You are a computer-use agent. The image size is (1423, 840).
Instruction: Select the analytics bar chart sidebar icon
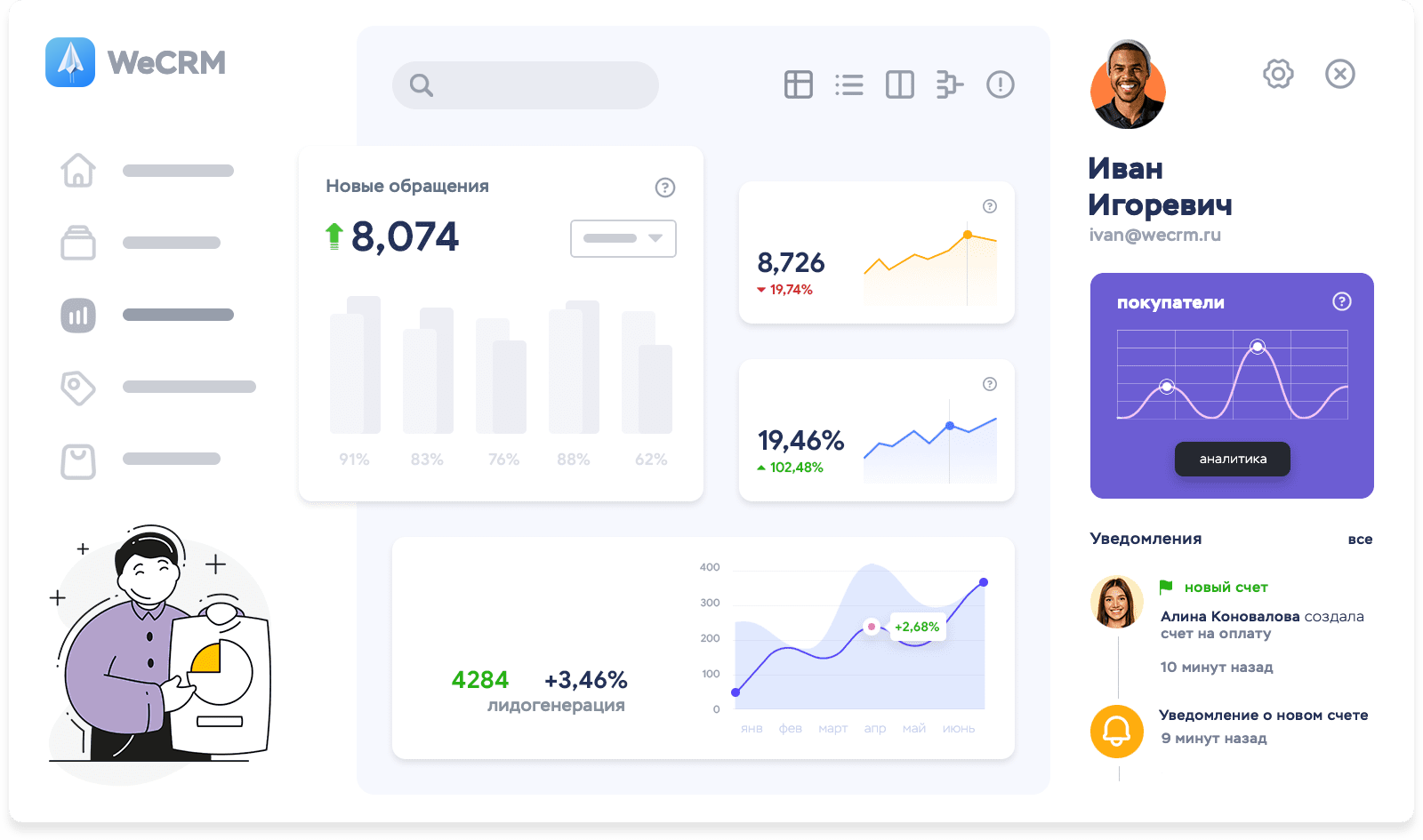78,316
